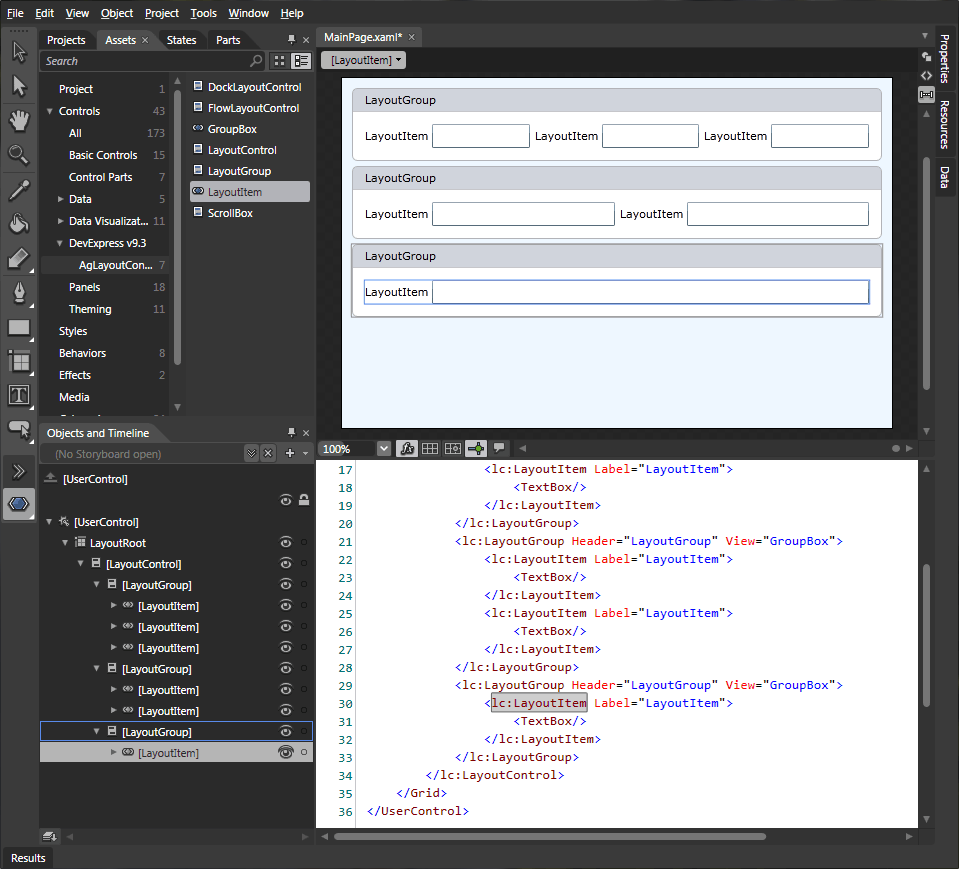Select the Paint Bucket tool
959x869 pixels.
(19, 224)
